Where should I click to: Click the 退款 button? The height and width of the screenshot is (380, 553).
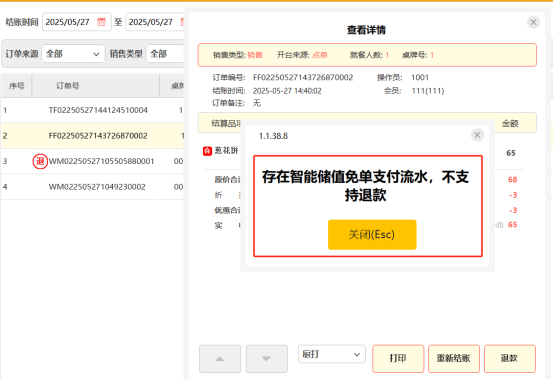[x=510, y=358]
